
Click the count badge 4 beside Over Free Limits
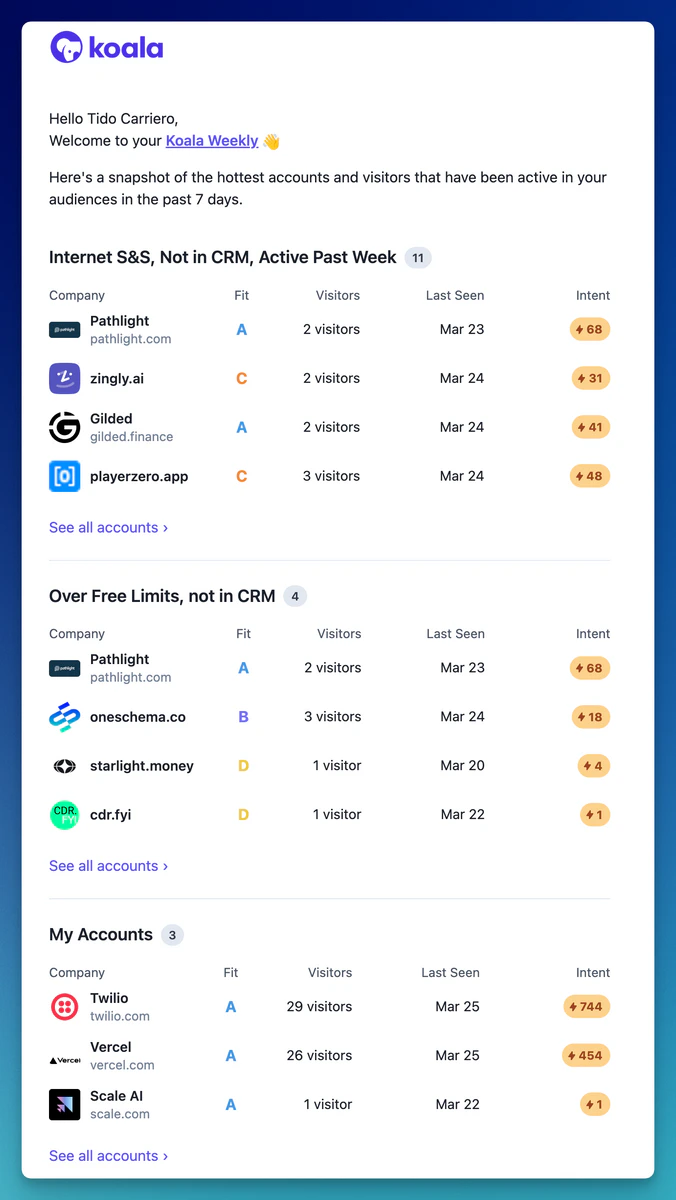(x=295, y=597)
